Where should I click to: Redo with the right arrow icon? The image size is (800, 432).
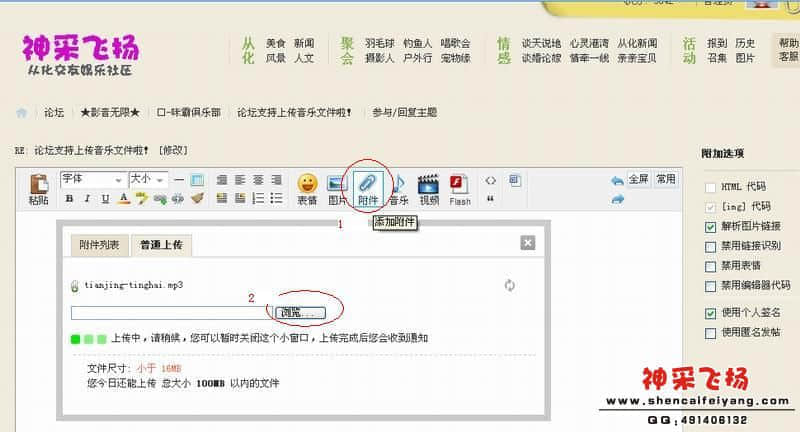point(617,199)
